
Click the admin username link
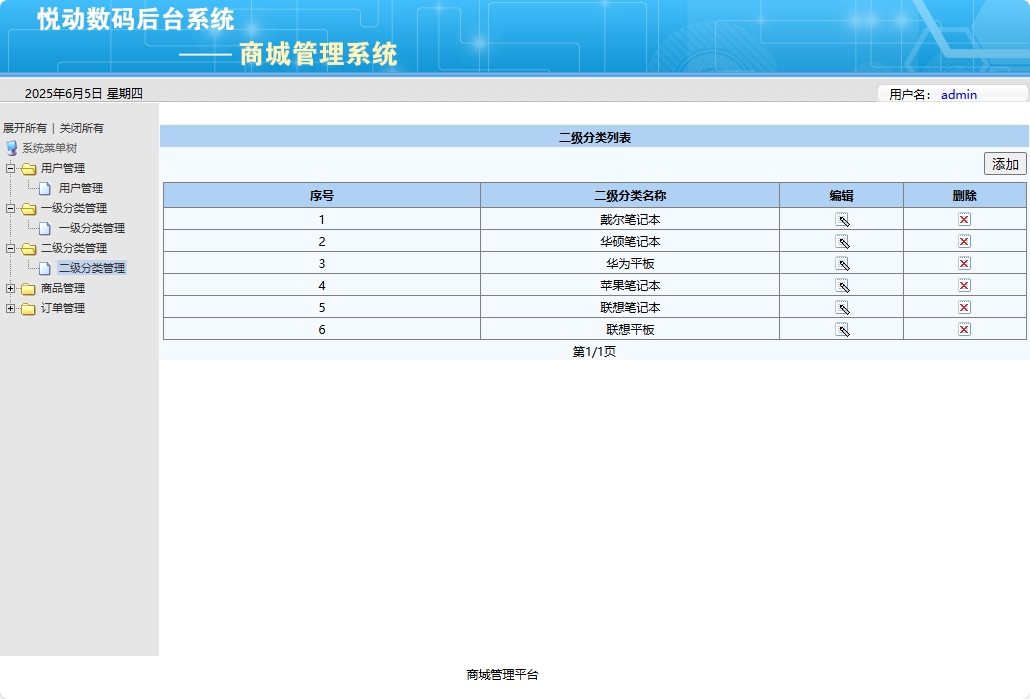pos(957,94)
